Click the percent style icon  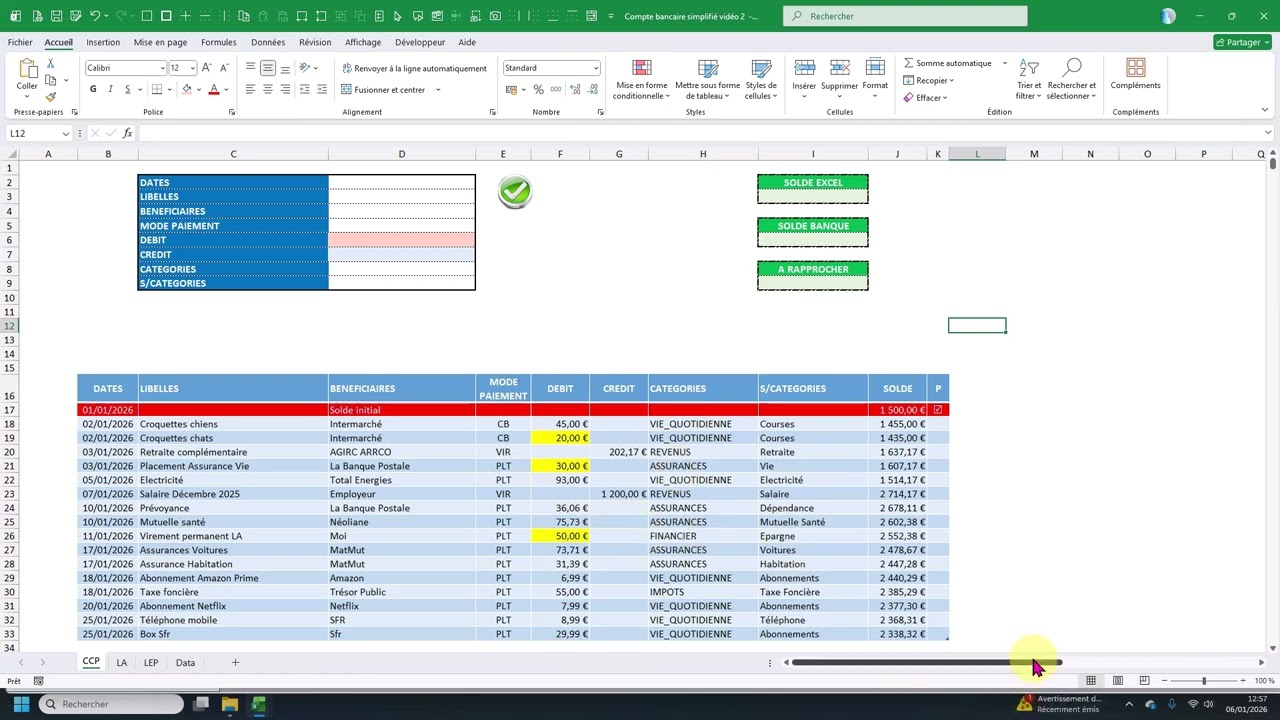pyautogui.click(x=538, y=89)
